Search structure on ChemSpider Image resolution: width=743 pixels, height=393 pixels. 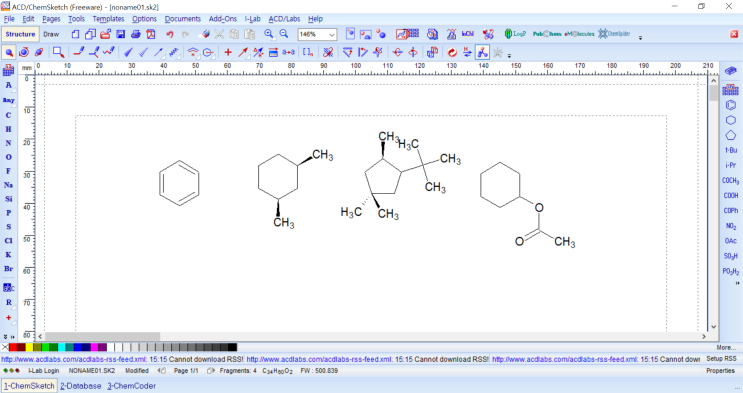pos(614,34)
